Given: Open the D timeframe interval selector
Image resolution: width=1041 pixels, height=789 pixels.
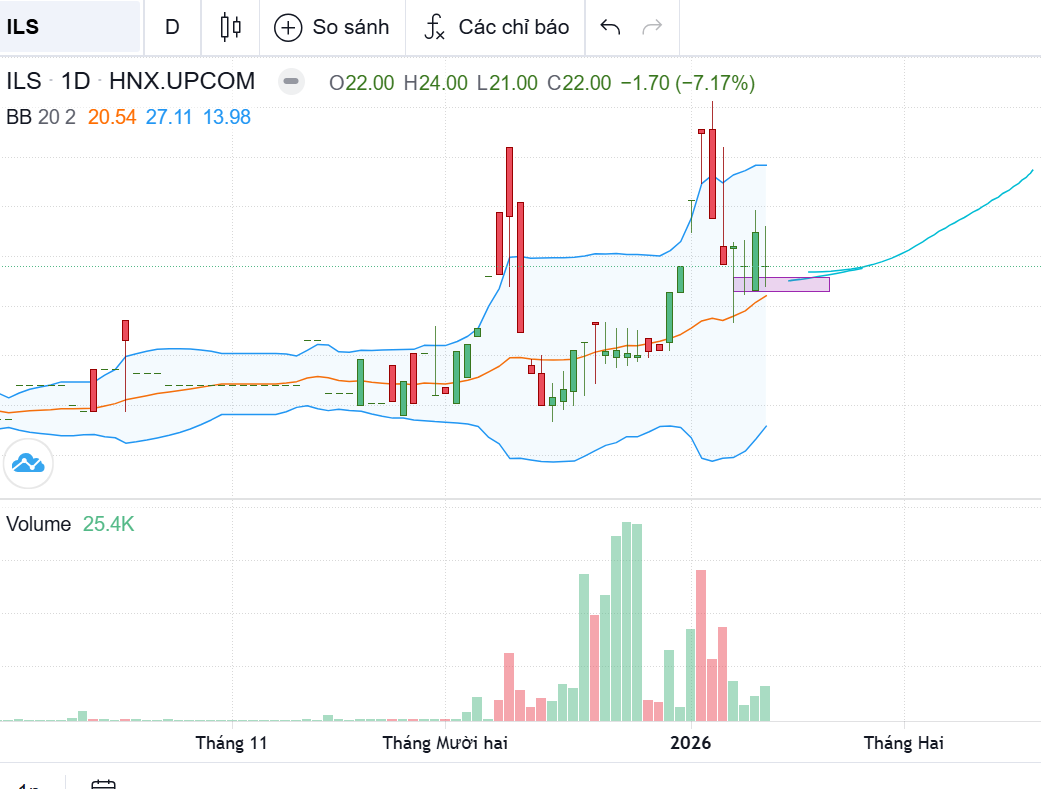Looking at the screenshot, I should point(173,27).
